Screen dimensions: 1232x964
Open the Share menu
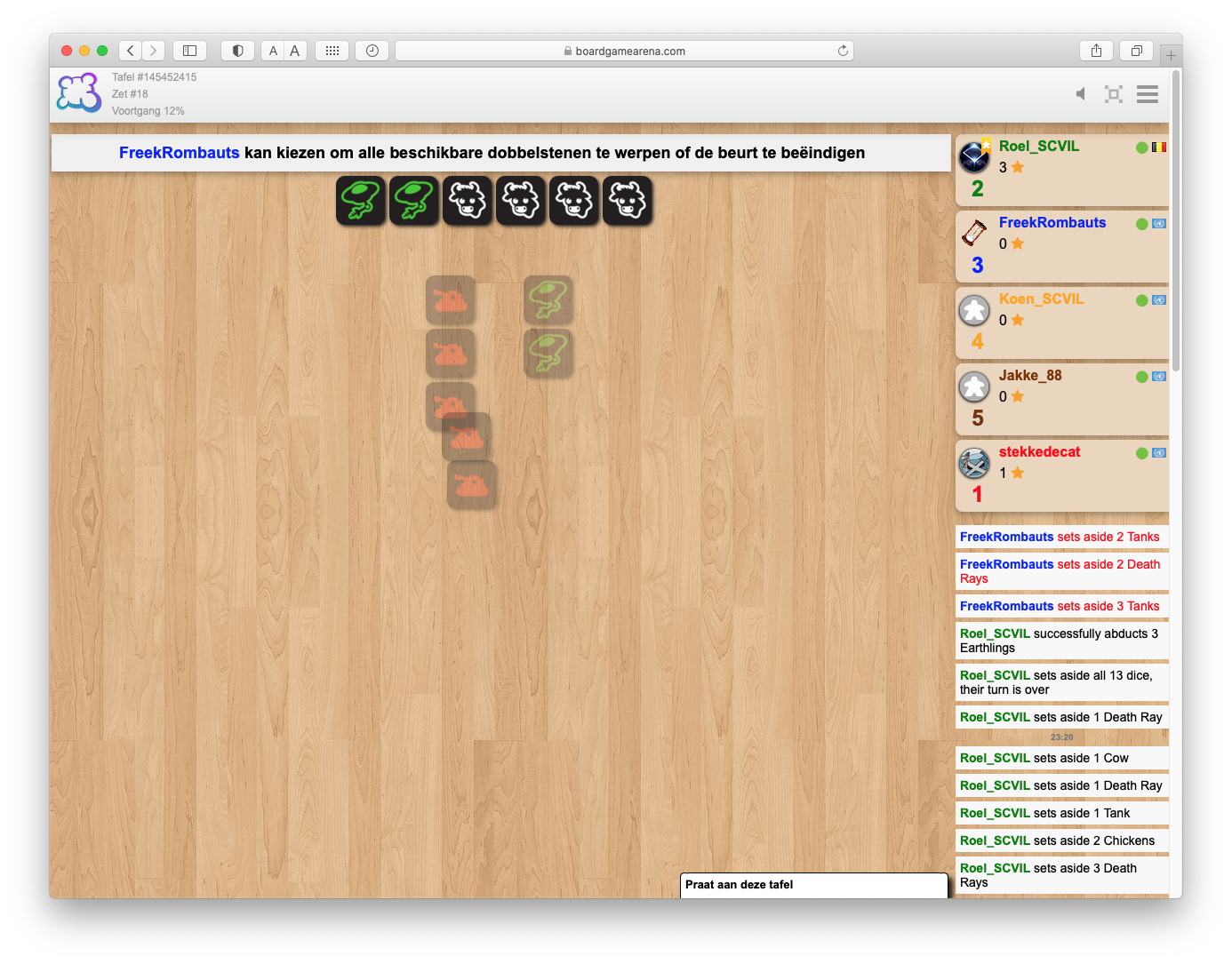(1096, 51)
